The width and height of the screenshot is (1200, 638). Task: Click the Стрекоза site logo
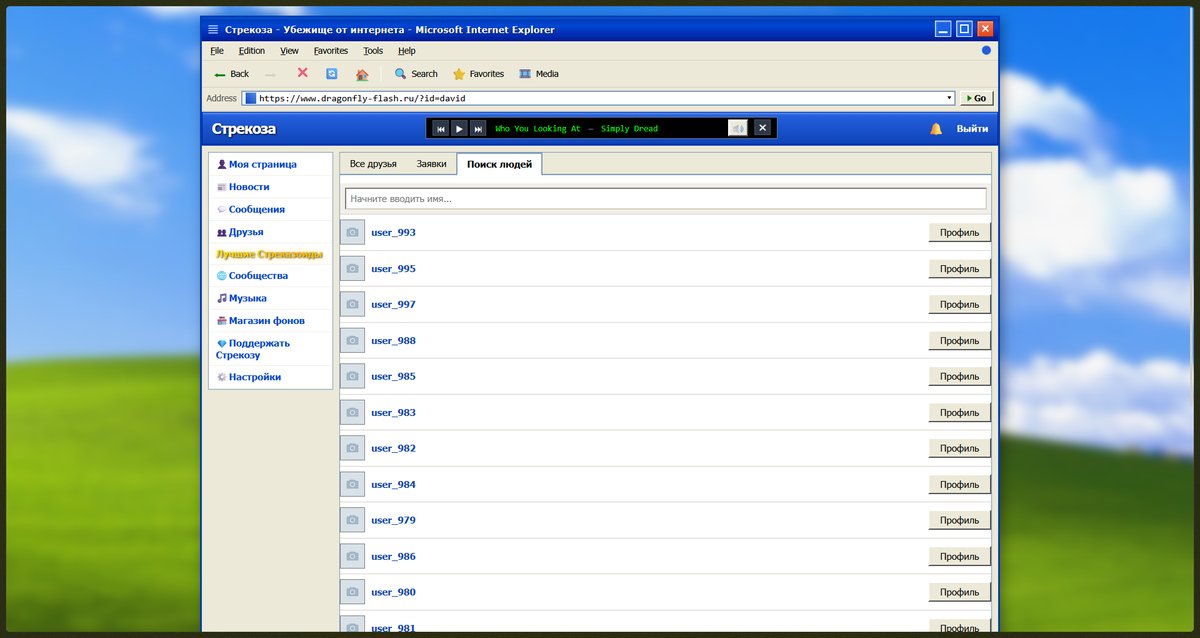tap(244, 129)
